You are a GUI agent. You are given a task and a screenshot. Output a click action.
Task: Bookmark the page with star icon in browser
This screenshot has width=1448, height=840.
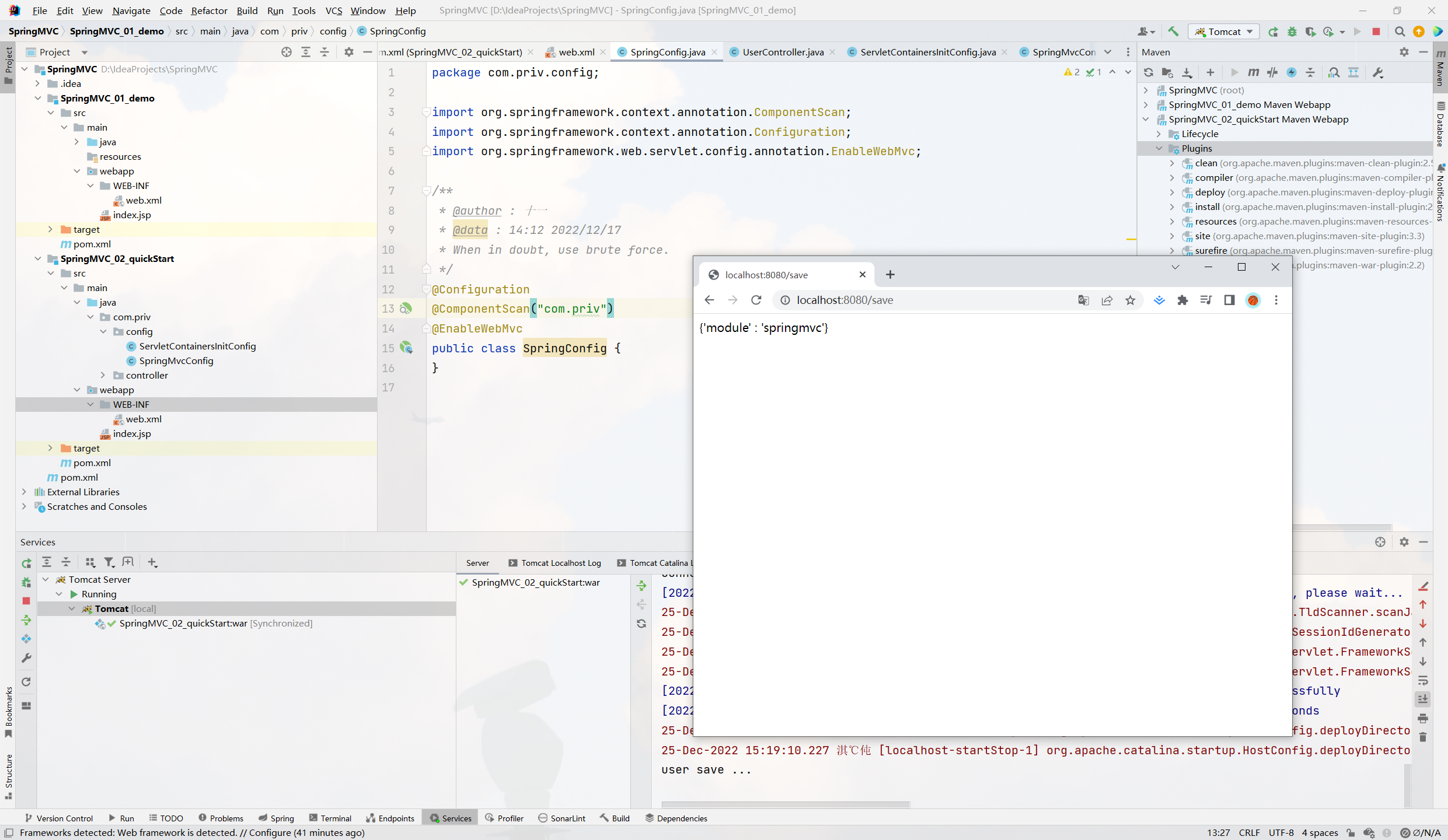click(x=1131, y=300)
